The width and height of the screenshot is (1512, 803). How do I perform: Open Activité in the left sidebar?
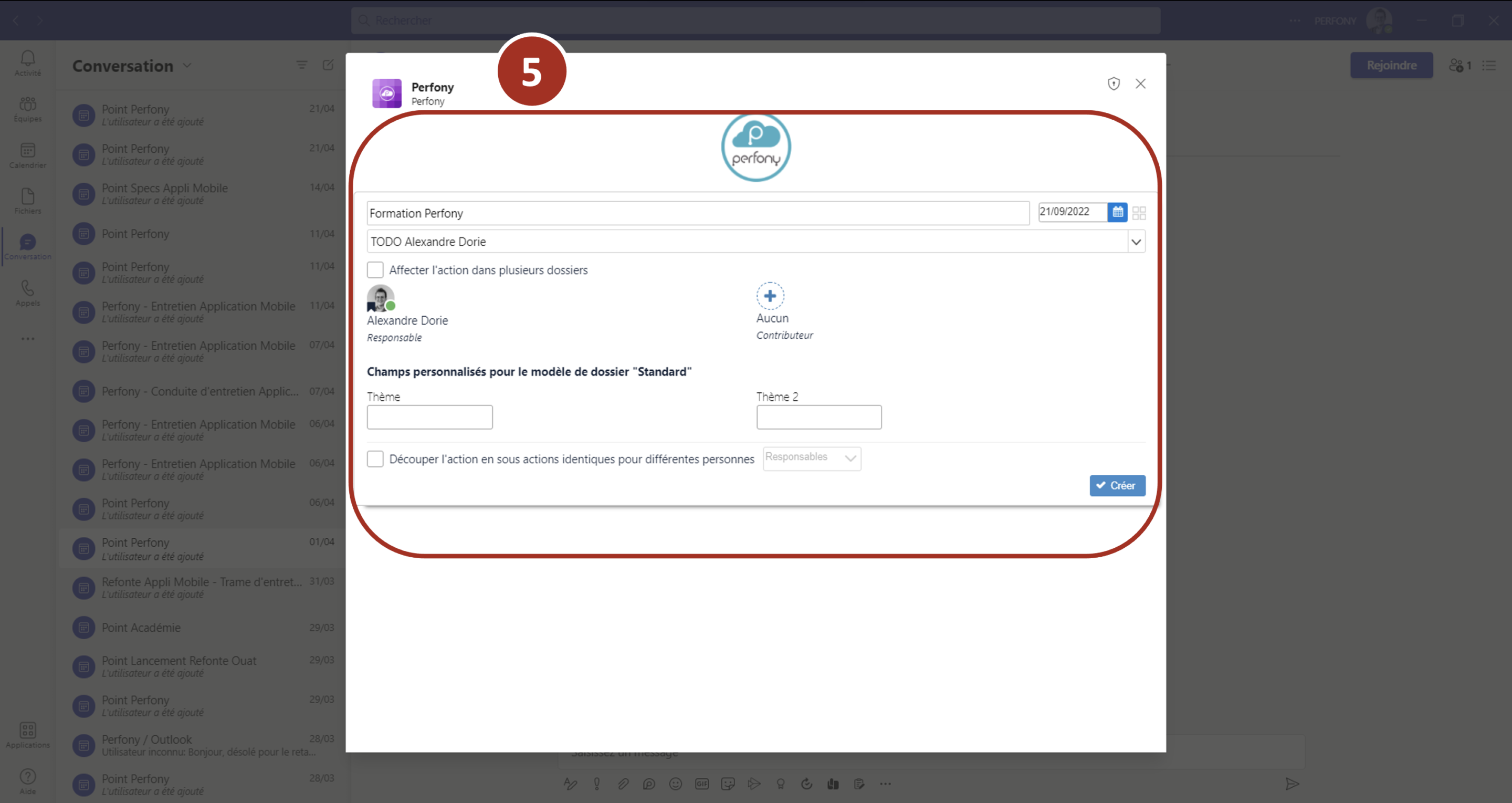click(x=28, y=63)
